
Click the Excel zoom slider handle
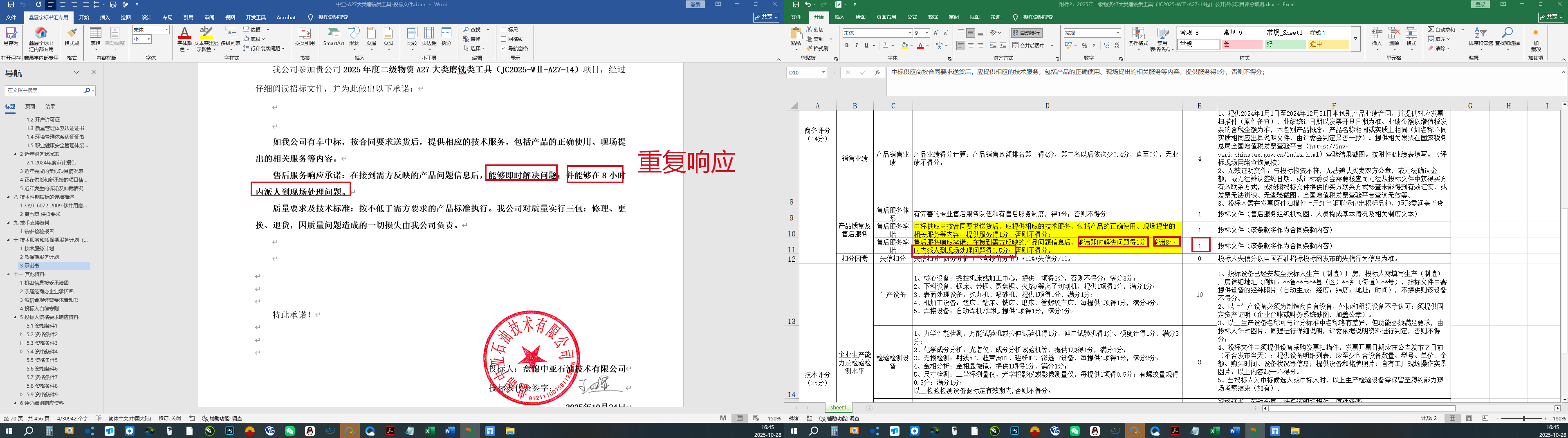click(1523, 418)
